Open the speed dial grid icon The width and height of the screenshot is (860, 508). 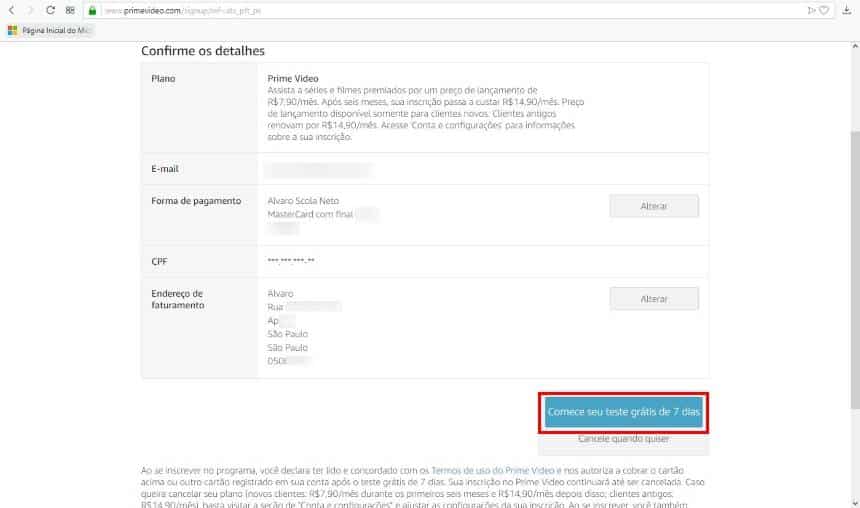(x=70, y=10)
